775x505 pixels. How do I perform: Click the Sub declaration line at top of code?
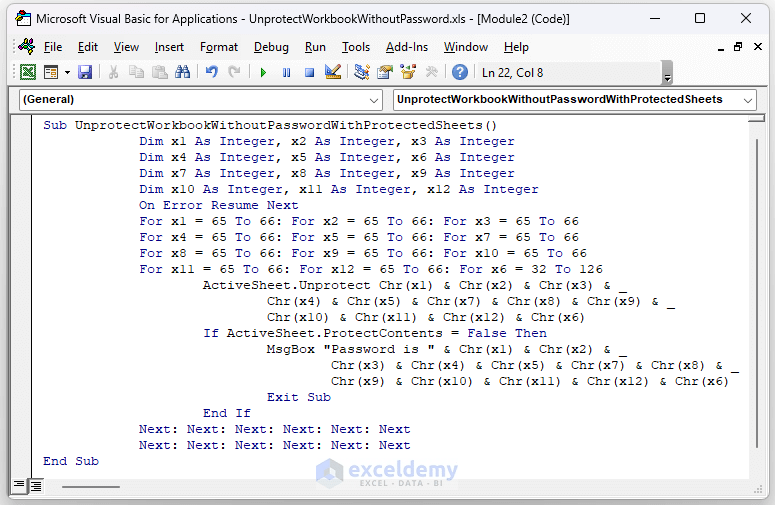270,125
